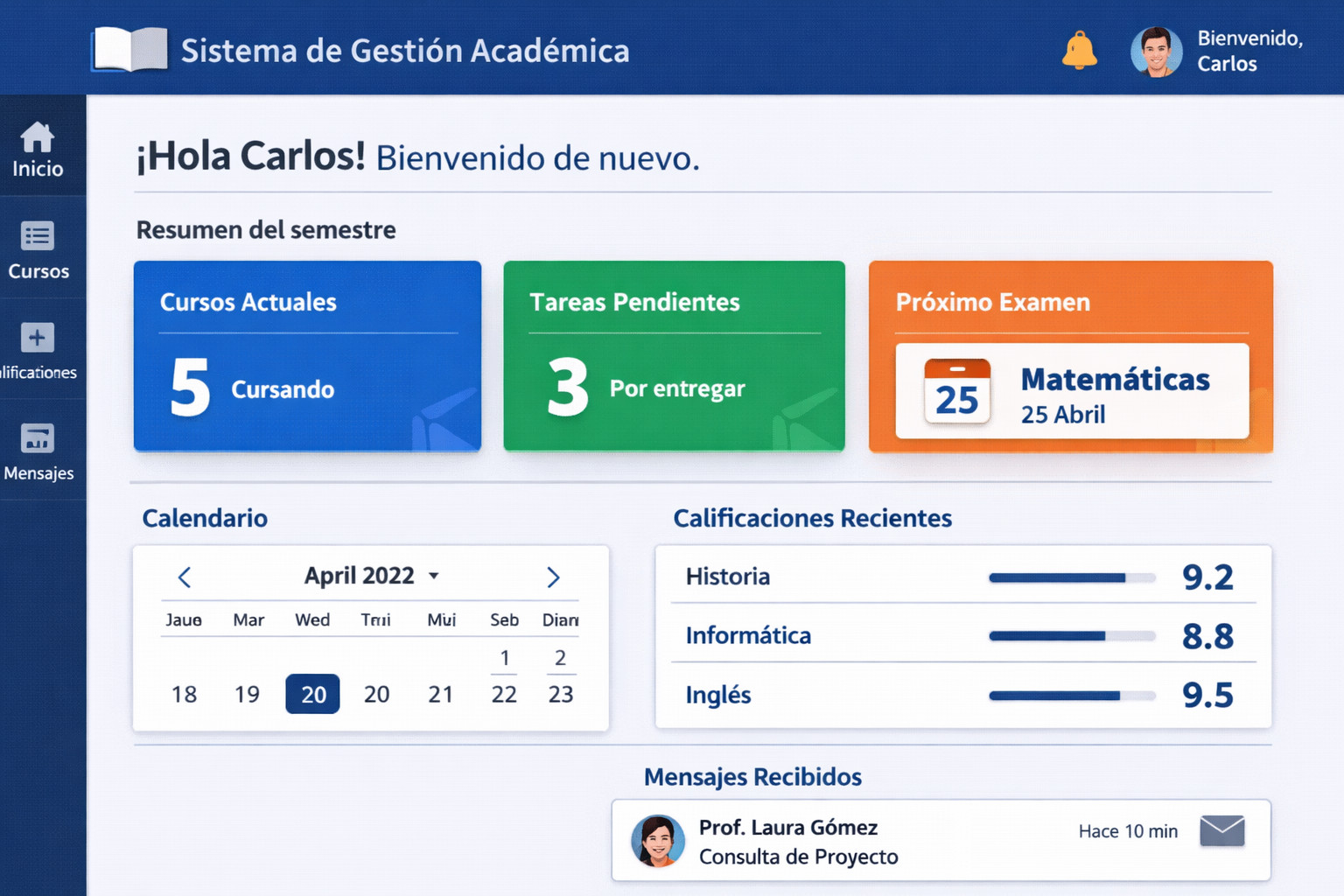The height and width of the screenshot is (896, 1344).
Task: Click the Historia grade progress bar
Action: (1071, 577)
